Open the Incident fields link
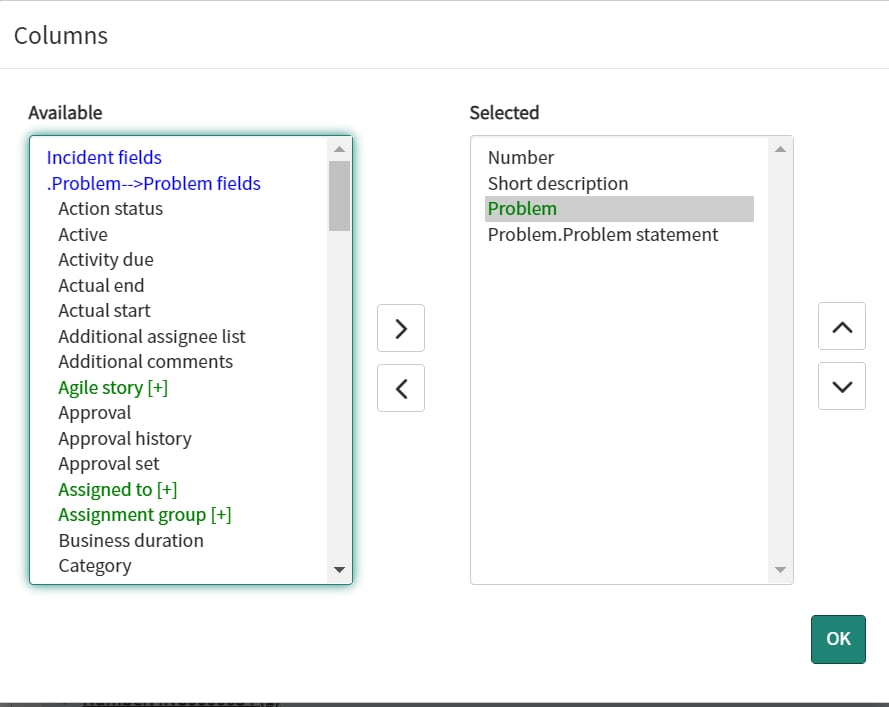This screenshot has height=707, width=889. (x=103, y=157)
